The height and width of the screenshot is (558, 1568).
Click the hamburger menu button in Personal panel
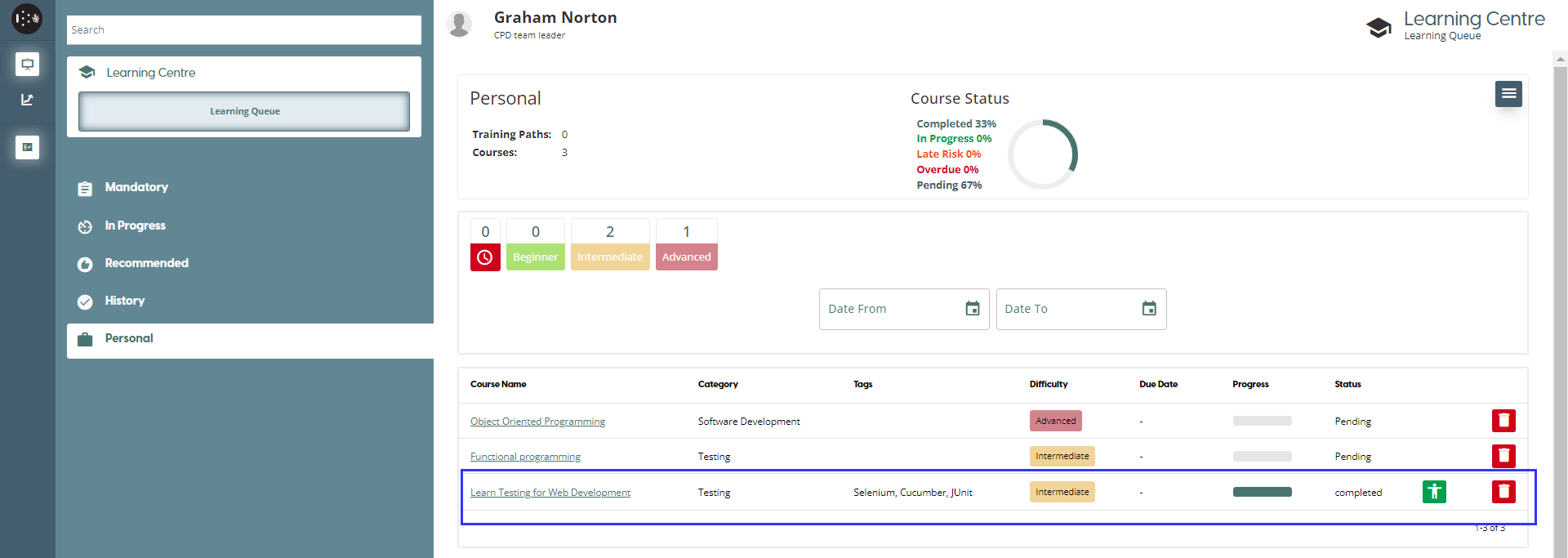(x=1508, y=94)
